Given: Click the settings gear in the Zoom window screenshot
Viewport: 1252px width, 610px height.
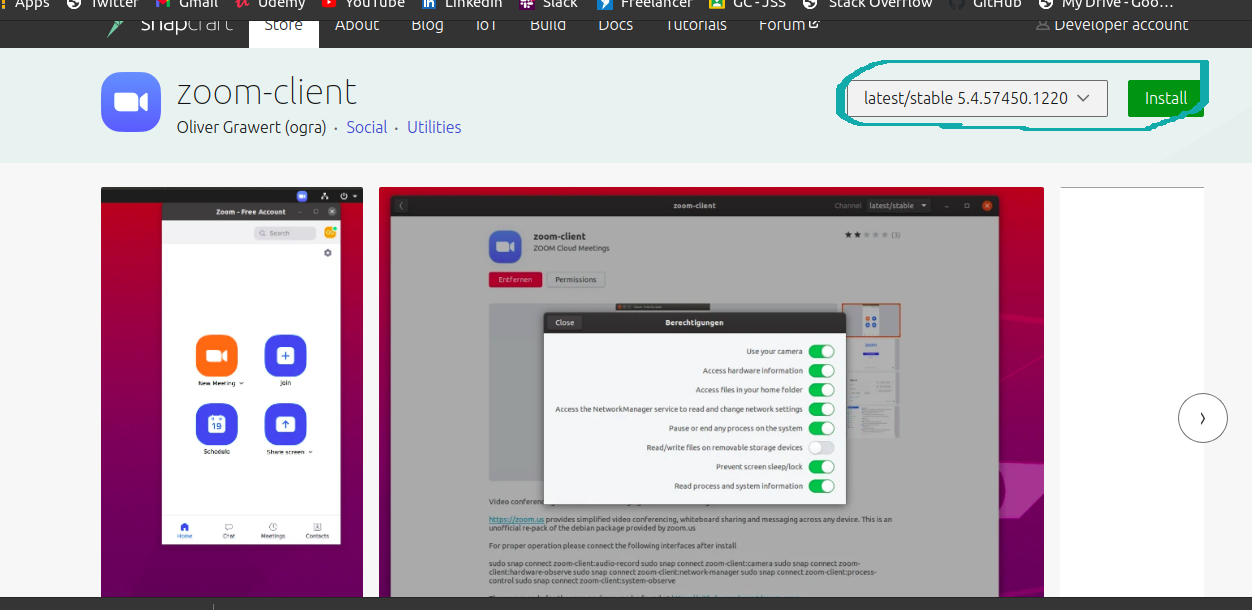Looking at the screenshot, I should [x=327, y=253].
